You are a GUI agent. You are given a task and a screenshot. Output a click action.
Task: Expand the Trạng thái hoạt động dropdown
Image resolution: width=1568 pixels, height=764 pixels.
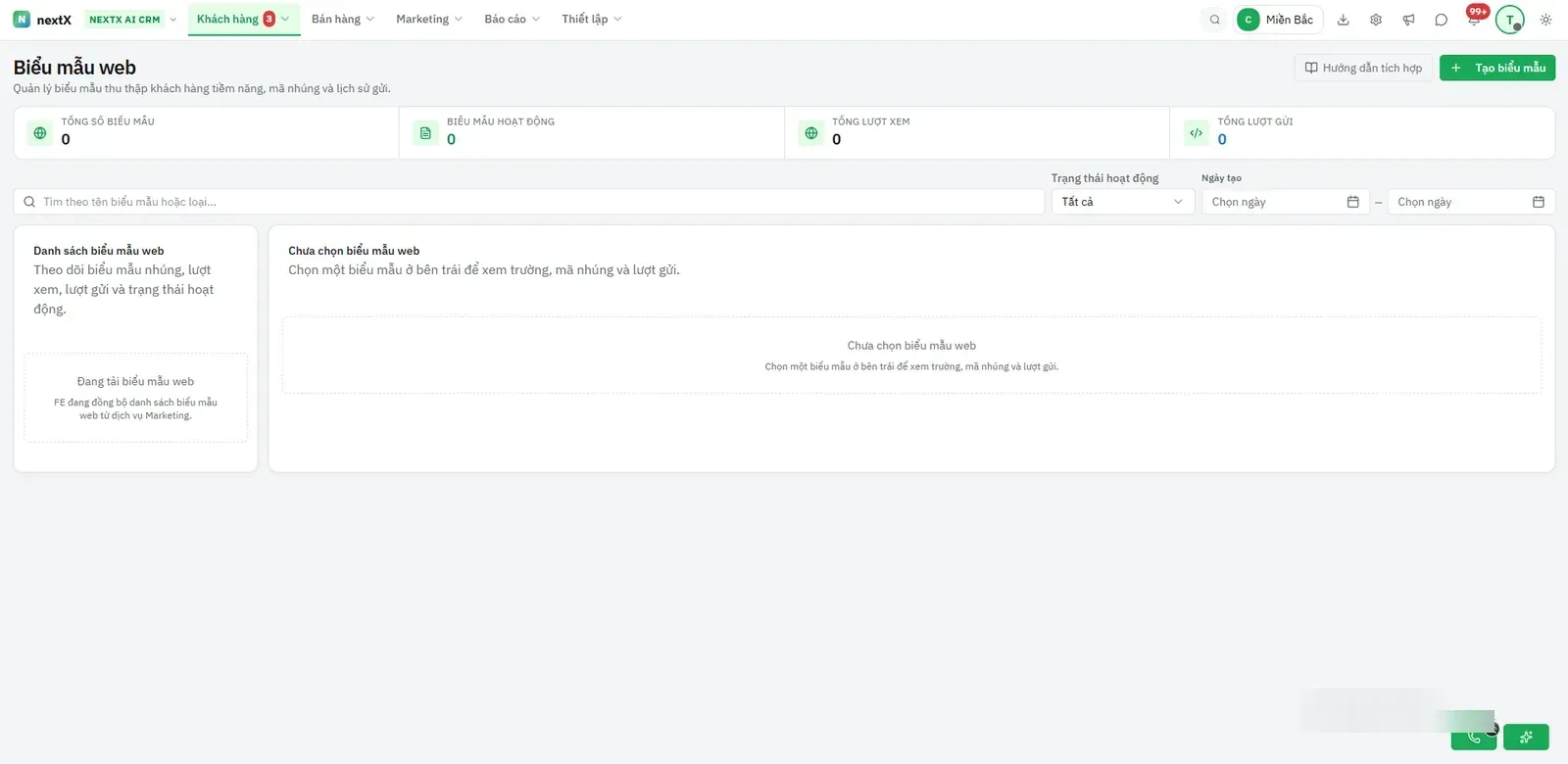[x=1123, y=202]
